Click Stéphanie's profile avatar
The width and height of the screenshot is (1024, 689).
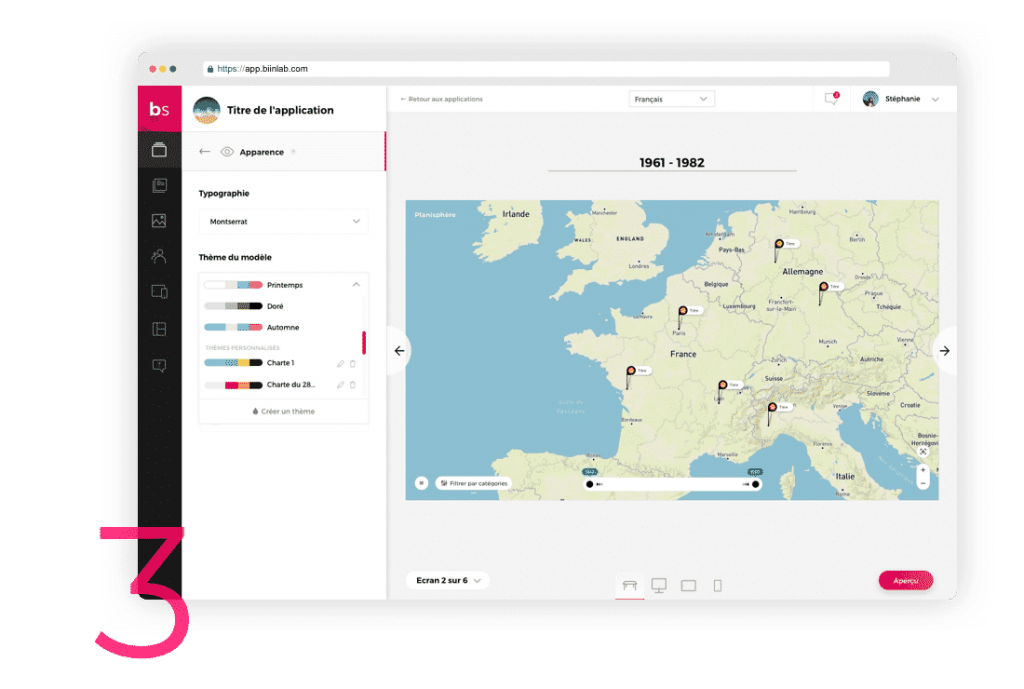tap(871, 99)
